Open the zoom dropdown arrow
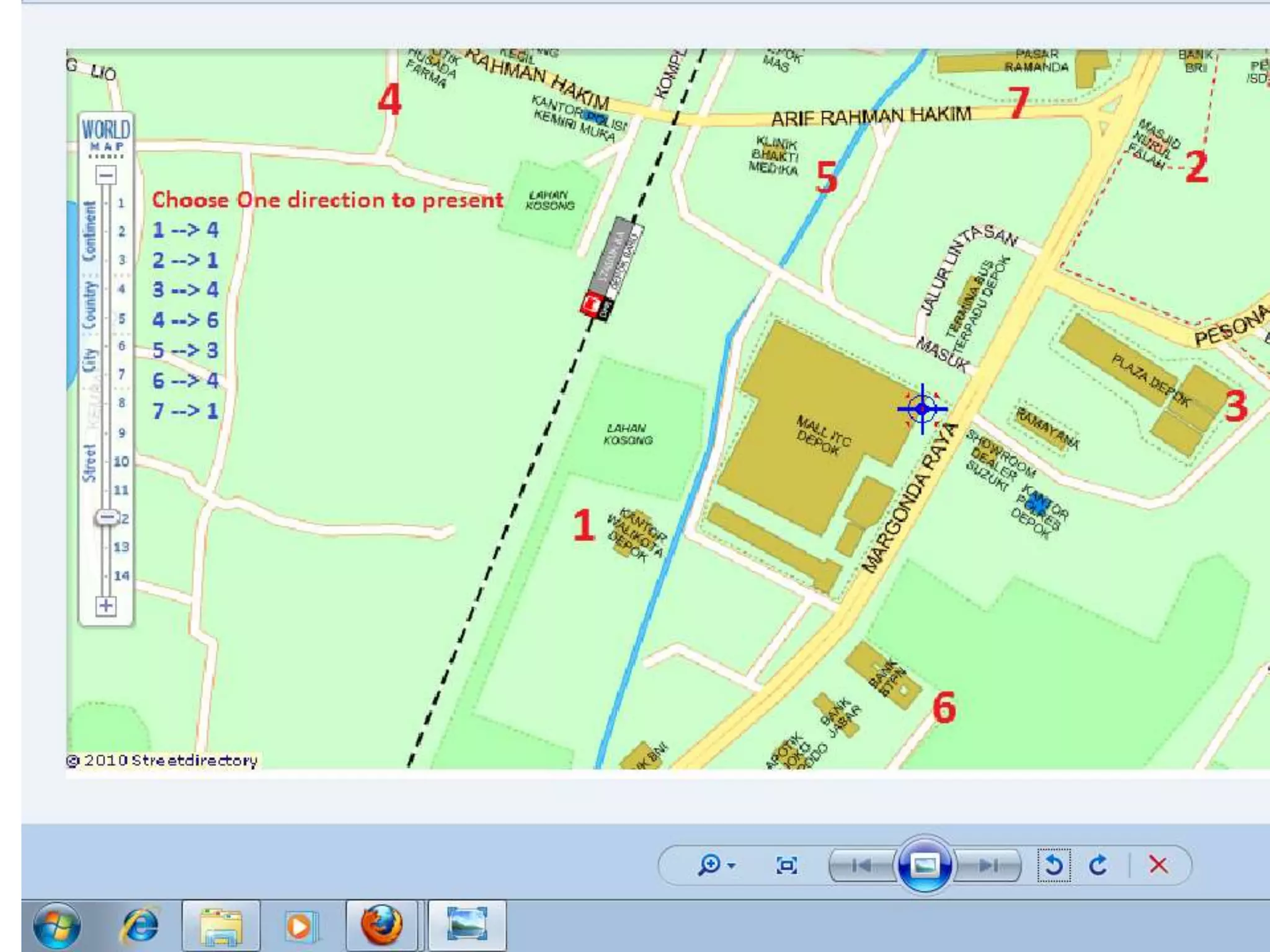Screen dimensions: 1270x952 (732, 866)
